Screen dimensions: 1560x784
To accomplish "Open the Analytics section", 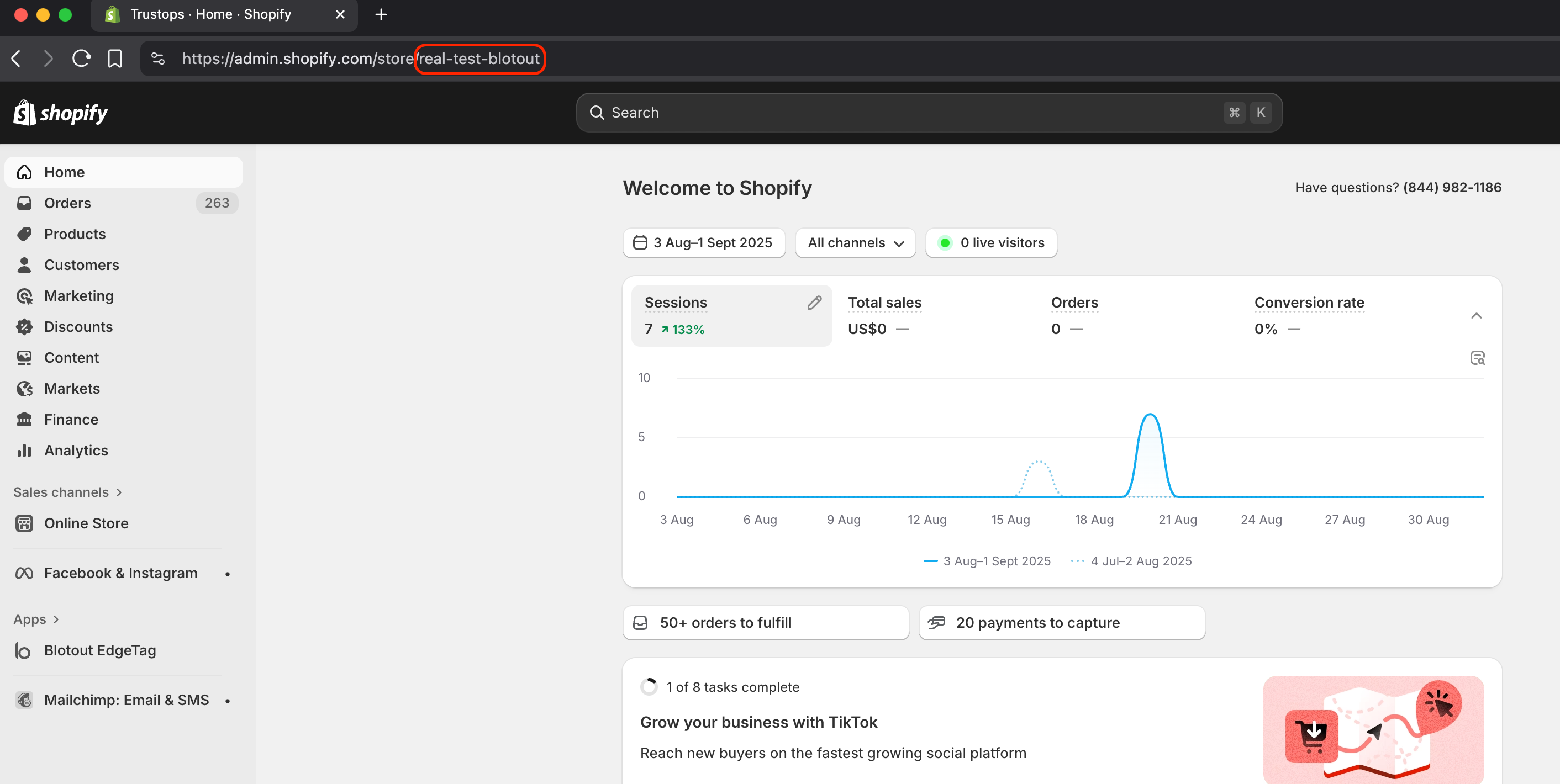I will click(x=76, y=451).
